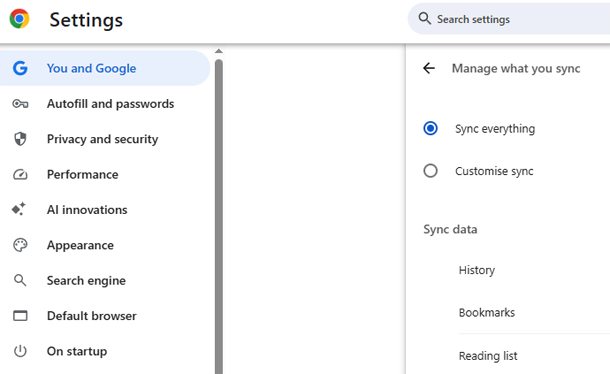Click the search icon in Search settings box
Viewport: 610px width, 374px height.
pos(424,18)
